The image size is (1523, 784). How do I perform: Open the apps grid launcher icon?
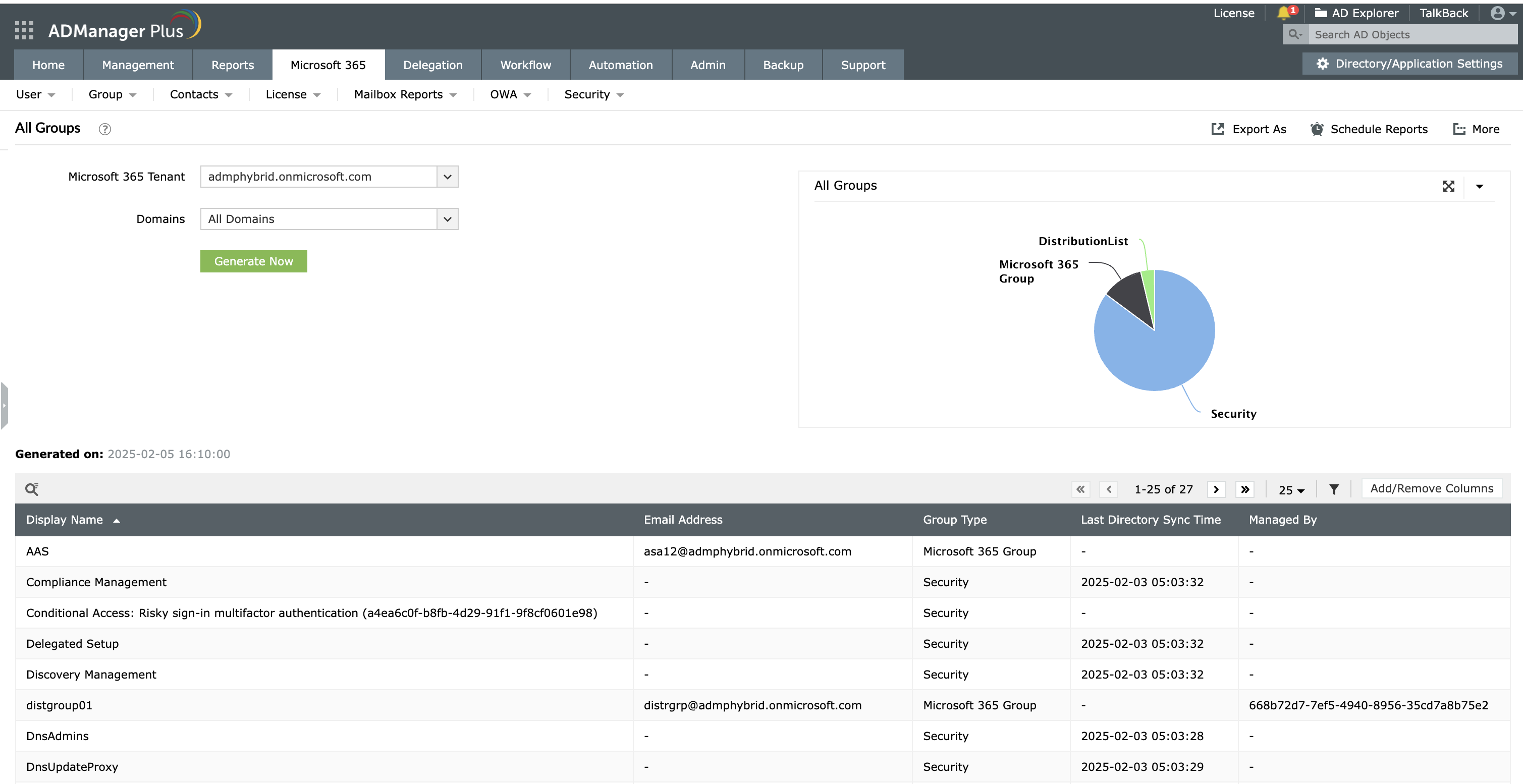click(24, 30)
